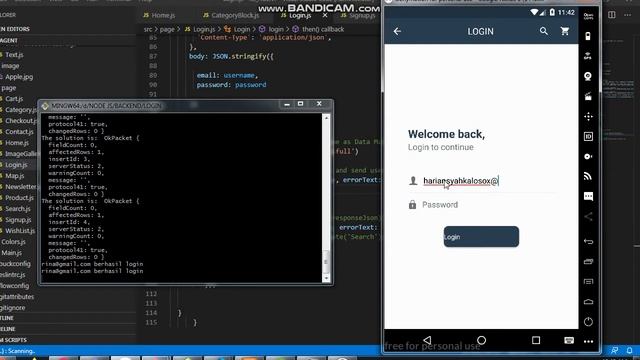
Task: Open Apple.jpg in explorer
Action: tap(19, 77)
